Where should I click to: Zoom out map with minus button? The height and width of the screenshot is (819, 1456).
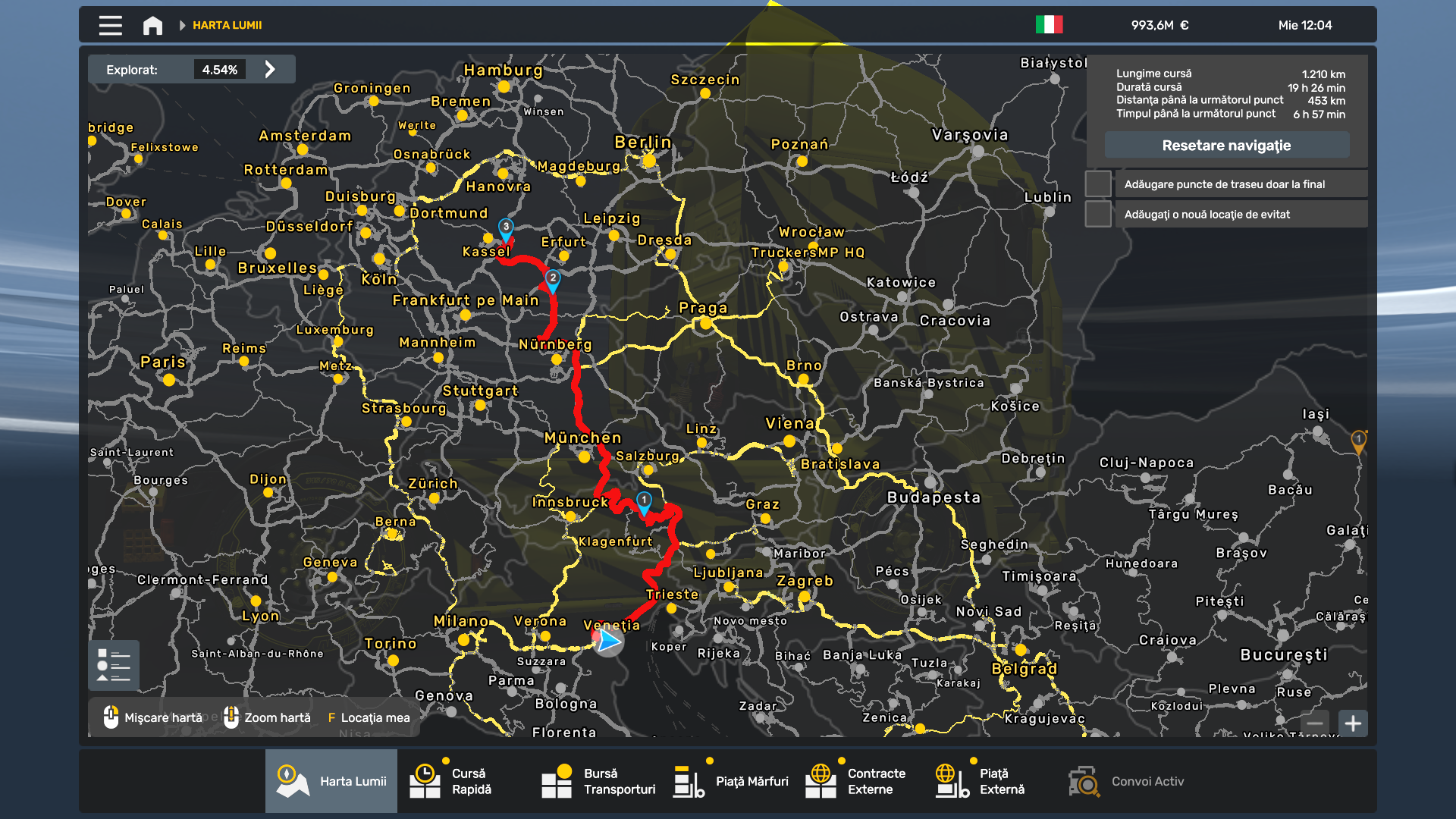(1316, 723)
